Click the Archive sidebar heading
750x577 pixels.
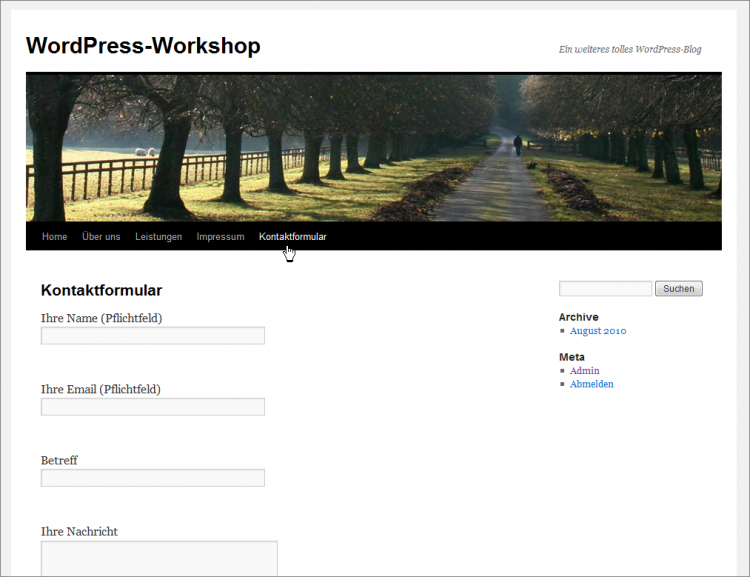pos(578,317)
